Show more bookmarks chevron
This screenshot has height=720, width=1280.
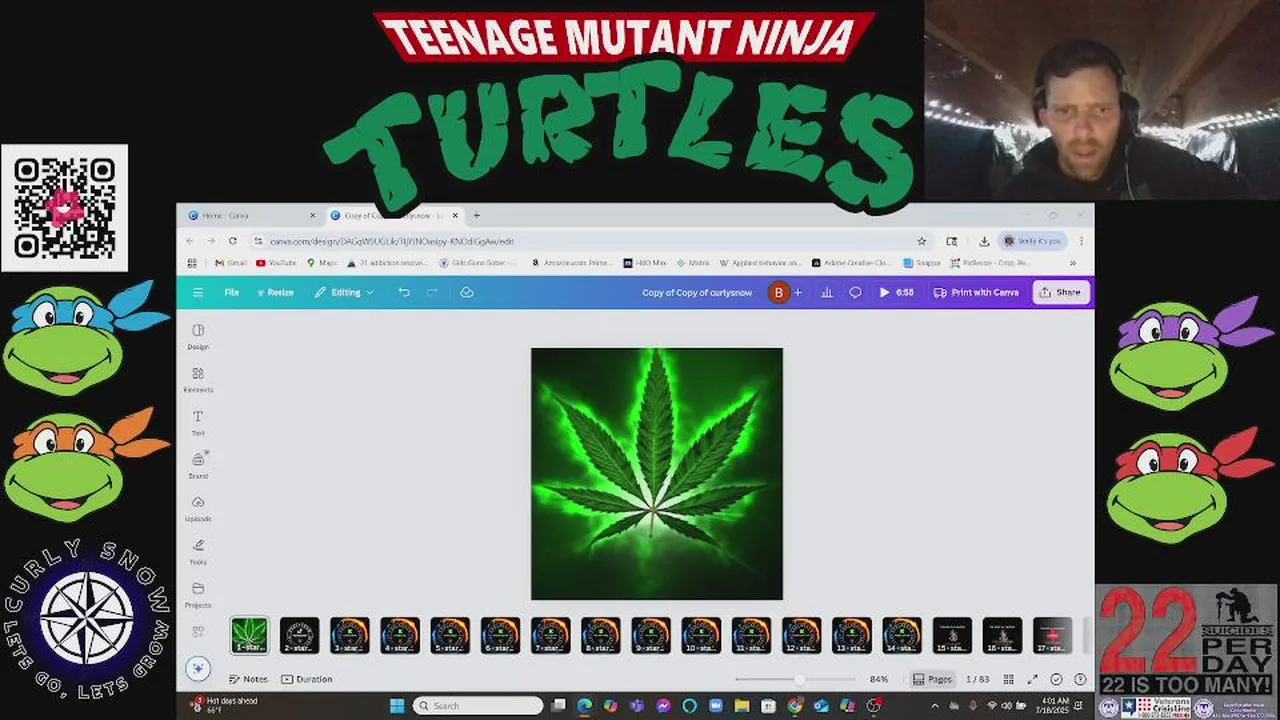click(x=1072, y=263)
